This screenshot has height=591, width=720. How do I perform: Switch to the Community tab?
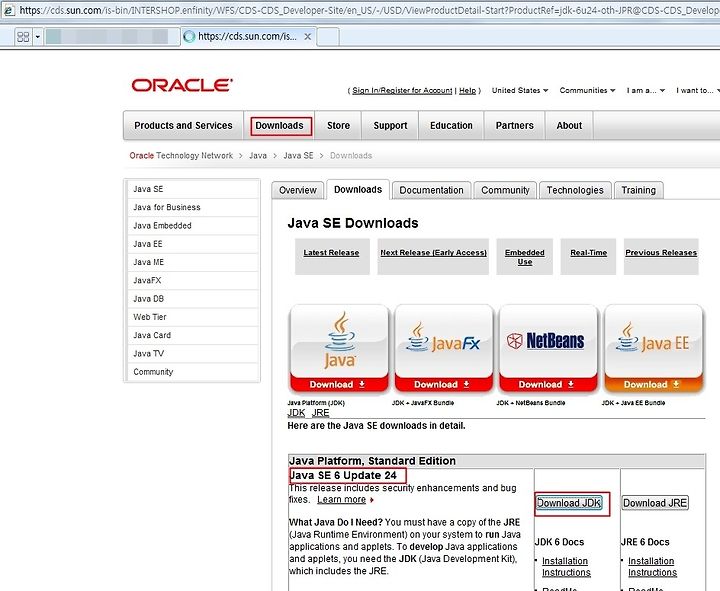[505, 190]
